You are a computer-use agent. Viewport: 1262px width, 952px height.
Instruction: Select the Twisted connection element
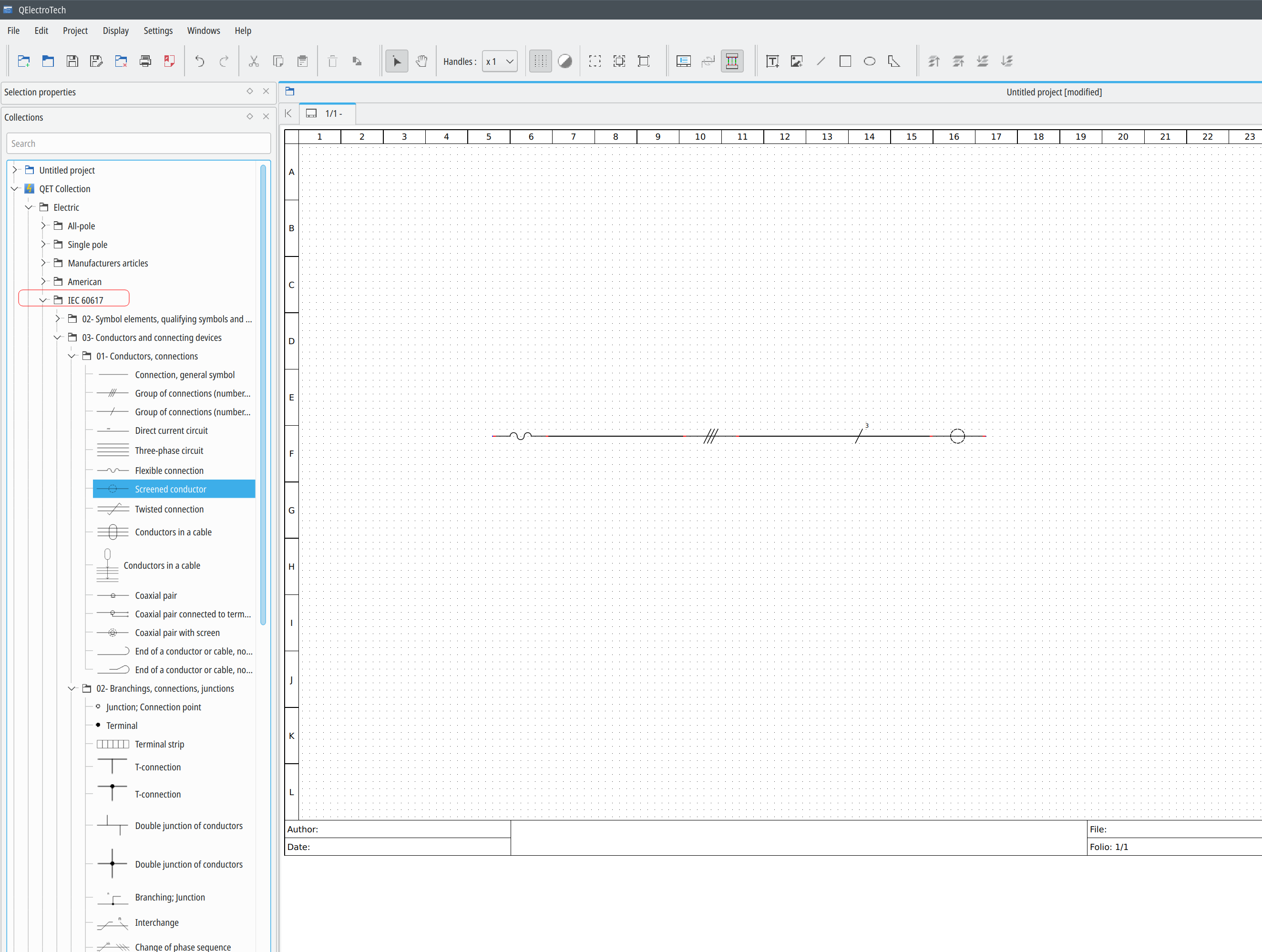[x=174, y=509]
